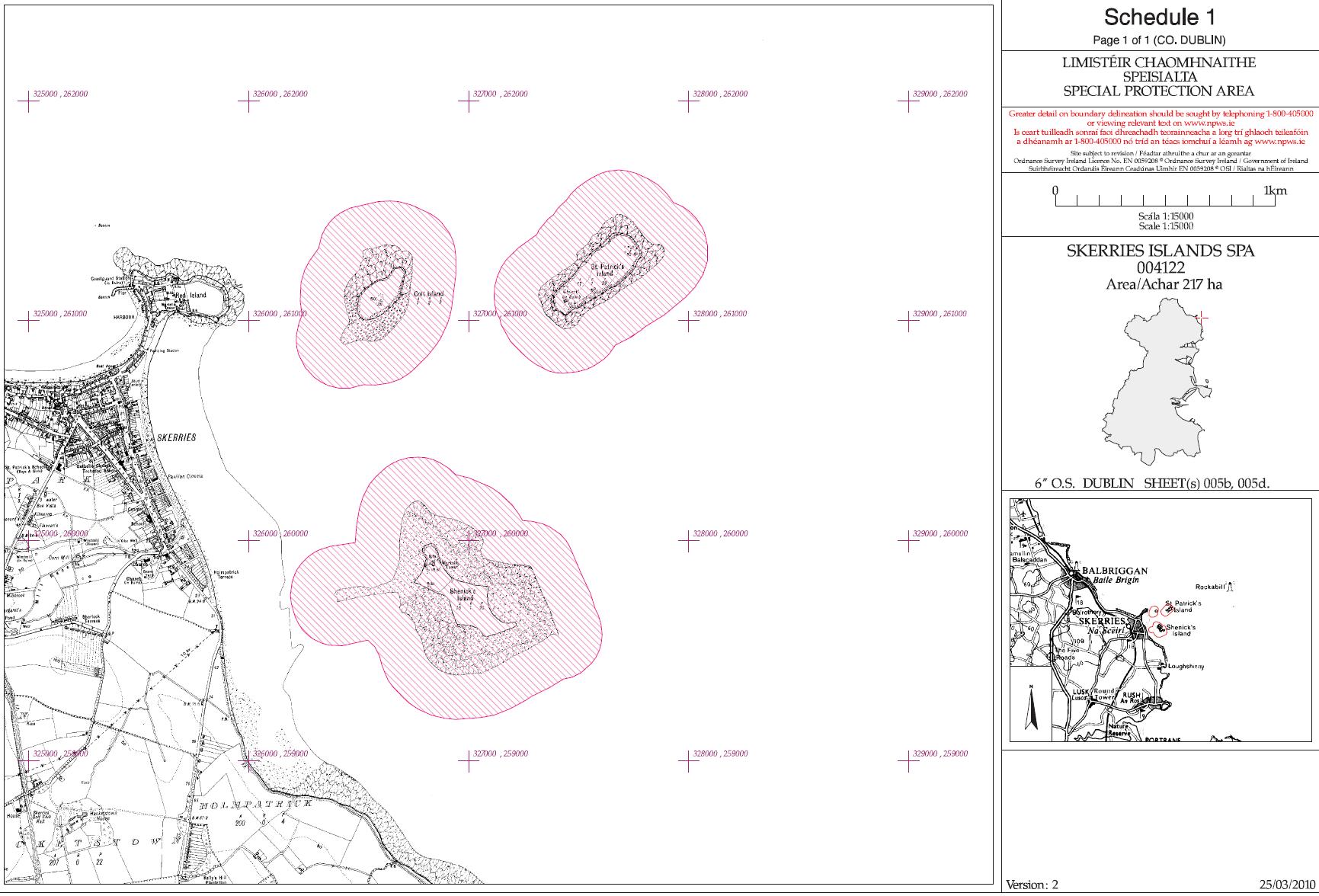This screenshot has height=896, width=1319.
Task: Click the grey County Dublin outline map
Action: coord(1157,382)
